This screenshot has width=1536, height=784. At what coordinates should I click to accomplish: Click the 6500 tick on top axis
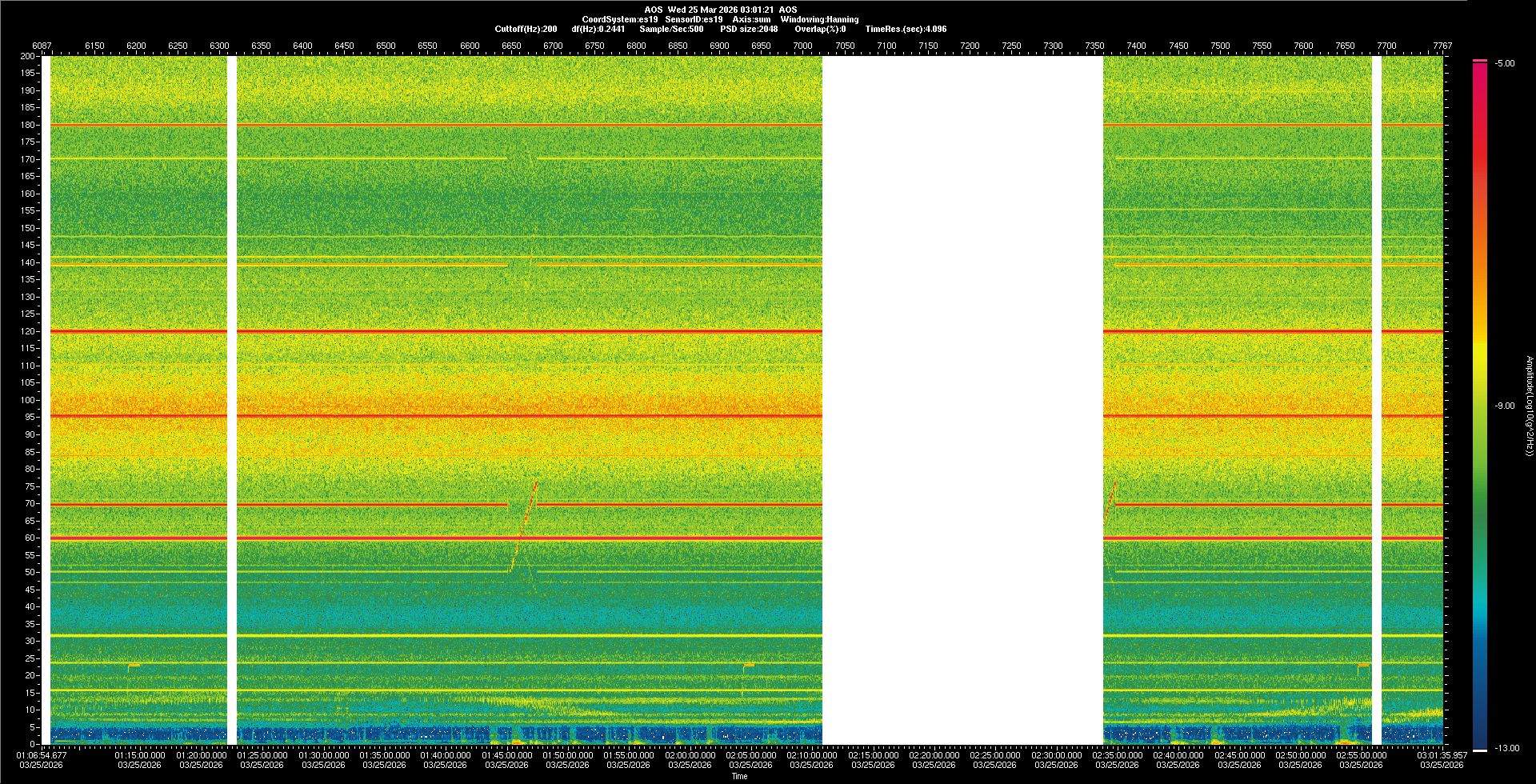(386, 46)
